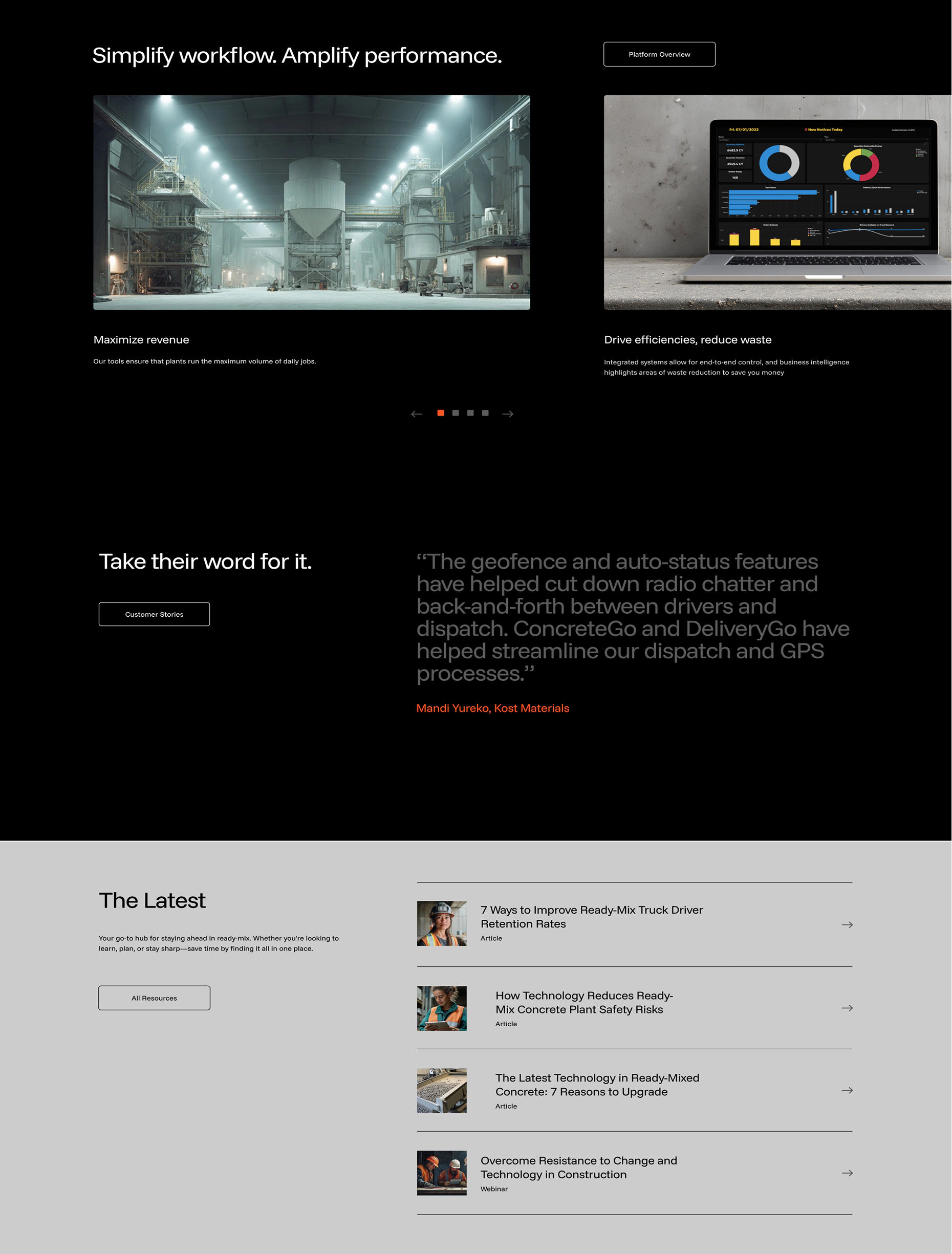Select the first orange carousel dot
The width and height of the screenshot is (952, 1254).
(441, 413)
